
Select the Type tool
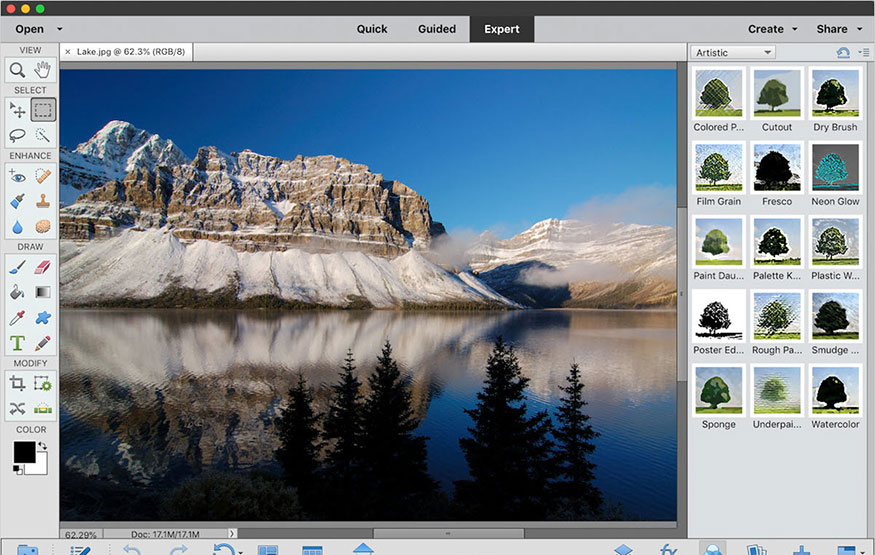17,342
